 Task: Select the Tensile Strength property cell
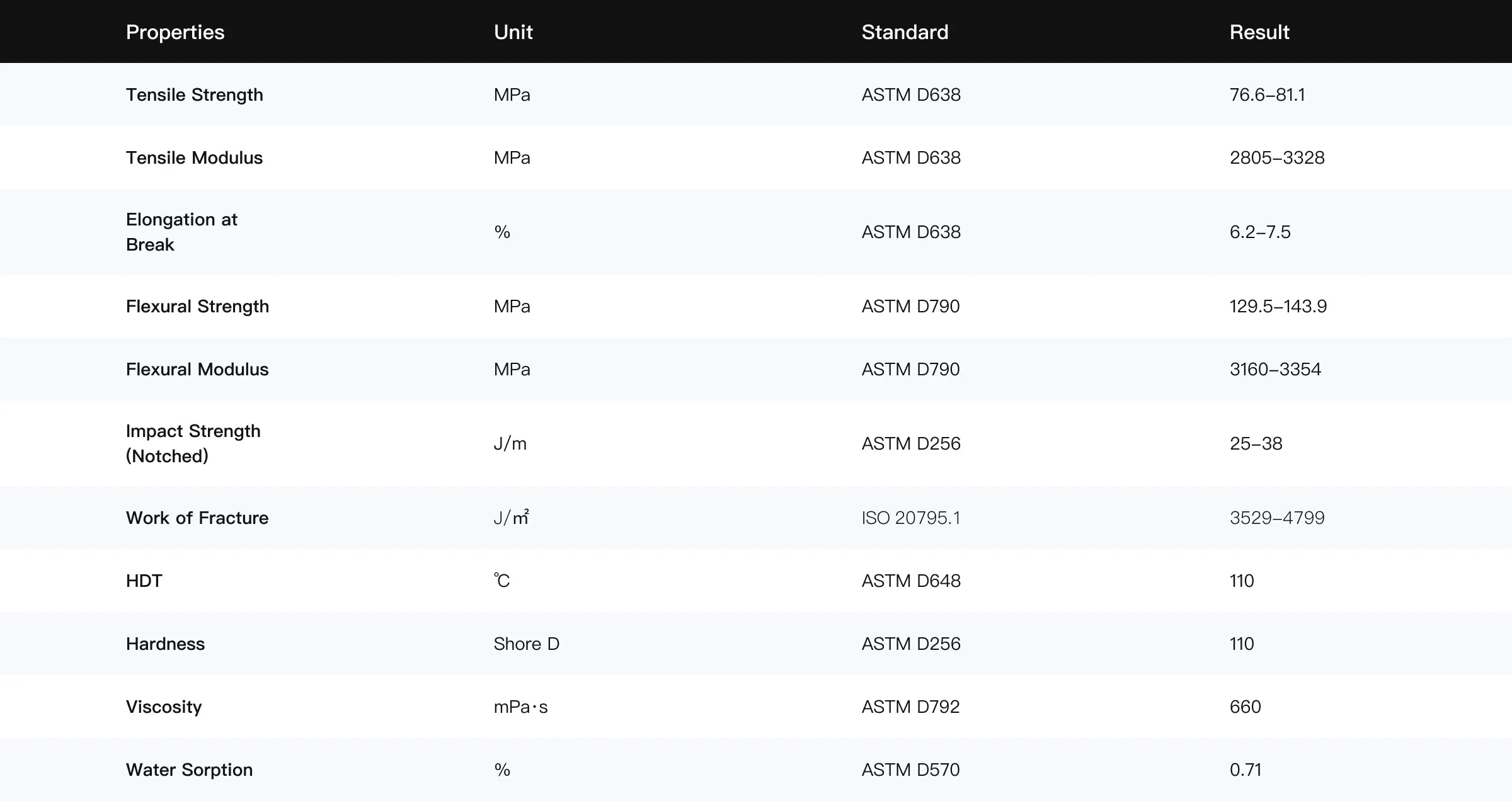[195, 94]
